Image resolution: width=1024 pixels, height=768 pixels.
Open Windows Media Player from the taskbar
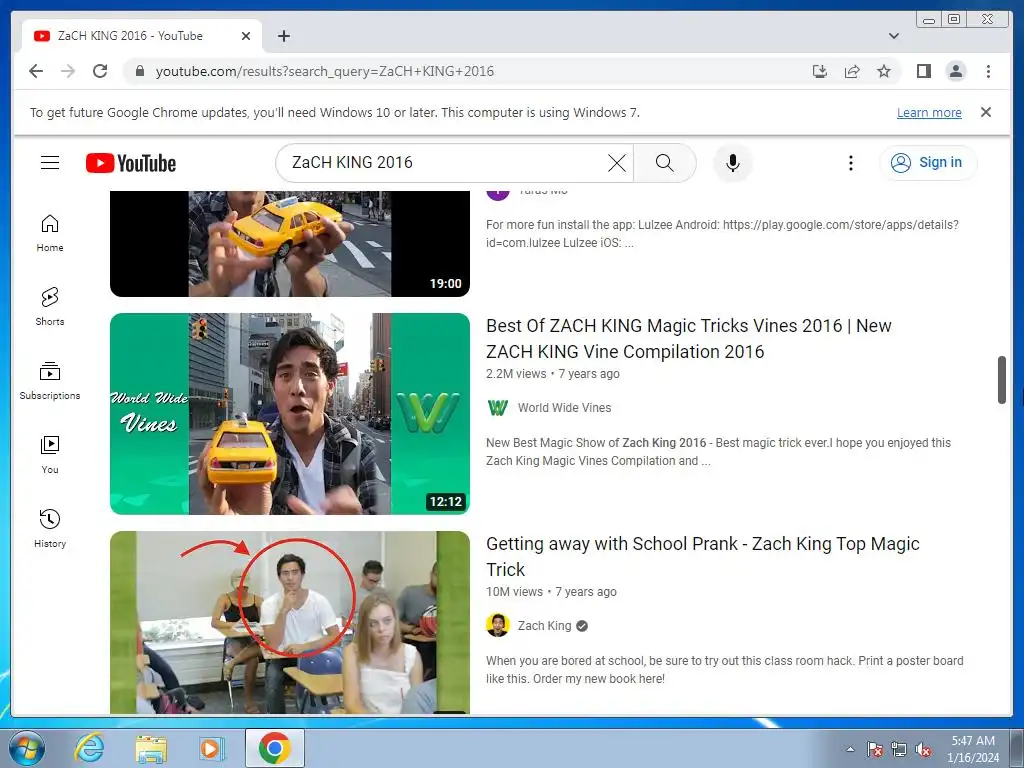pyautogui.click(x=212, y=749)
